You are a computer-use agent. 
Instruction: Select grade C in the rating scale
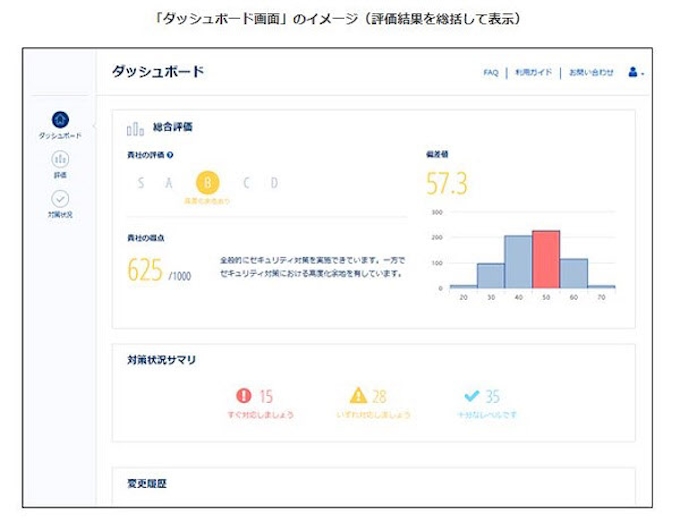click(x=246, y=183)
